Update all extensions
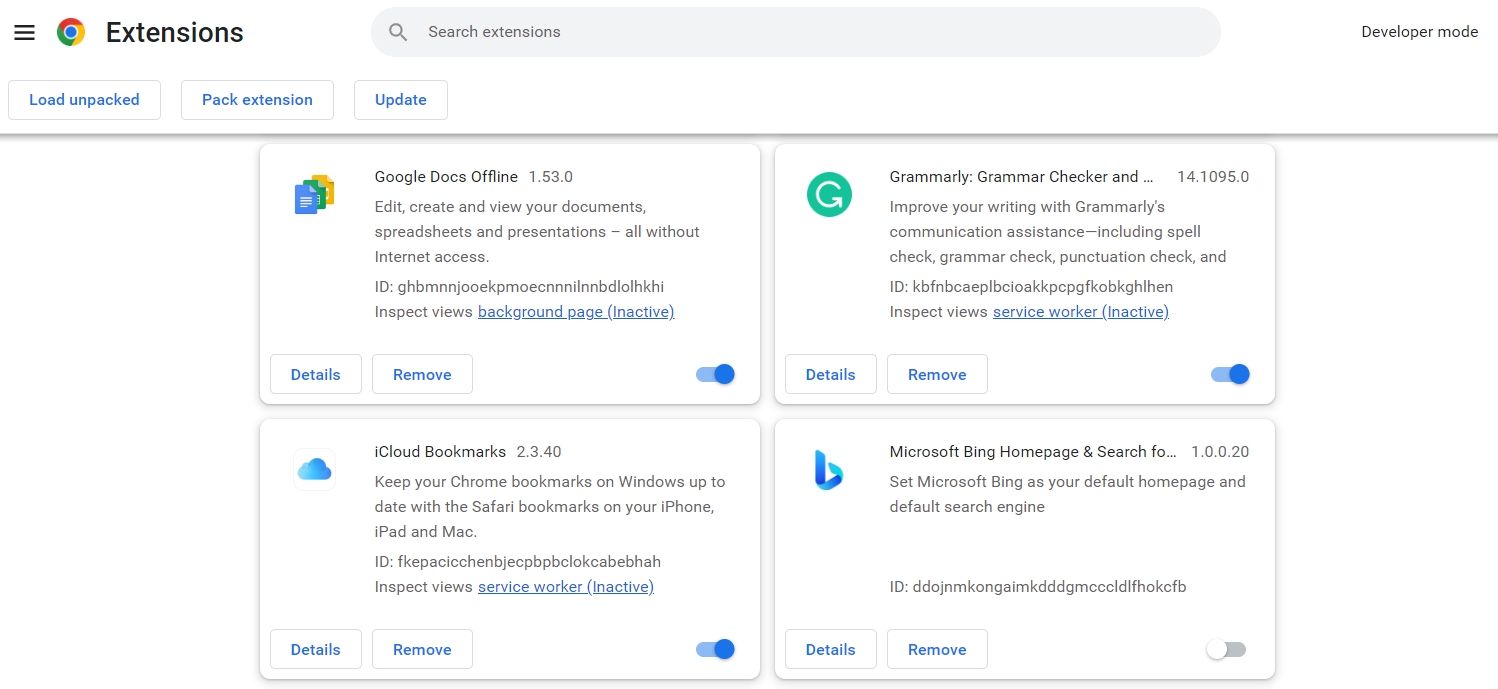The width and height of the screenshot is (1498, 689). pyautogui.click(x=400, y=99)
